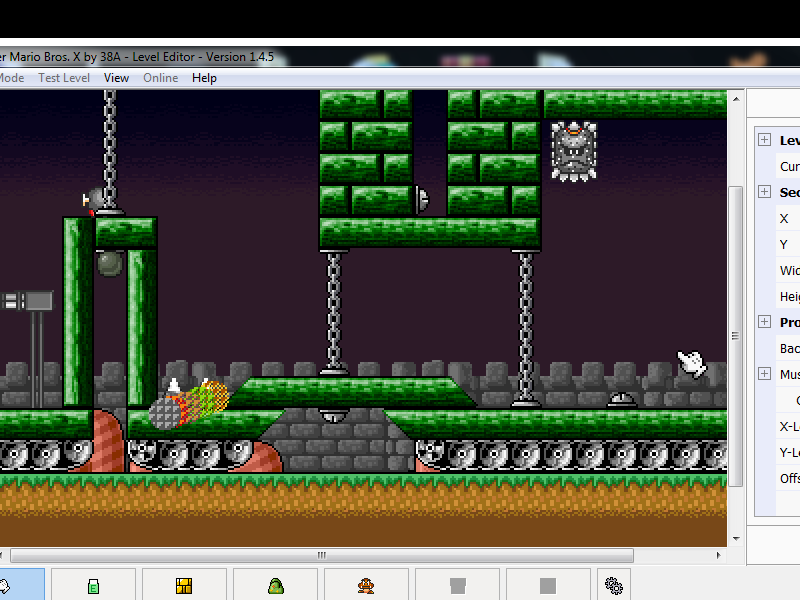Expand the Sec properties group

(x=764, y=192)
